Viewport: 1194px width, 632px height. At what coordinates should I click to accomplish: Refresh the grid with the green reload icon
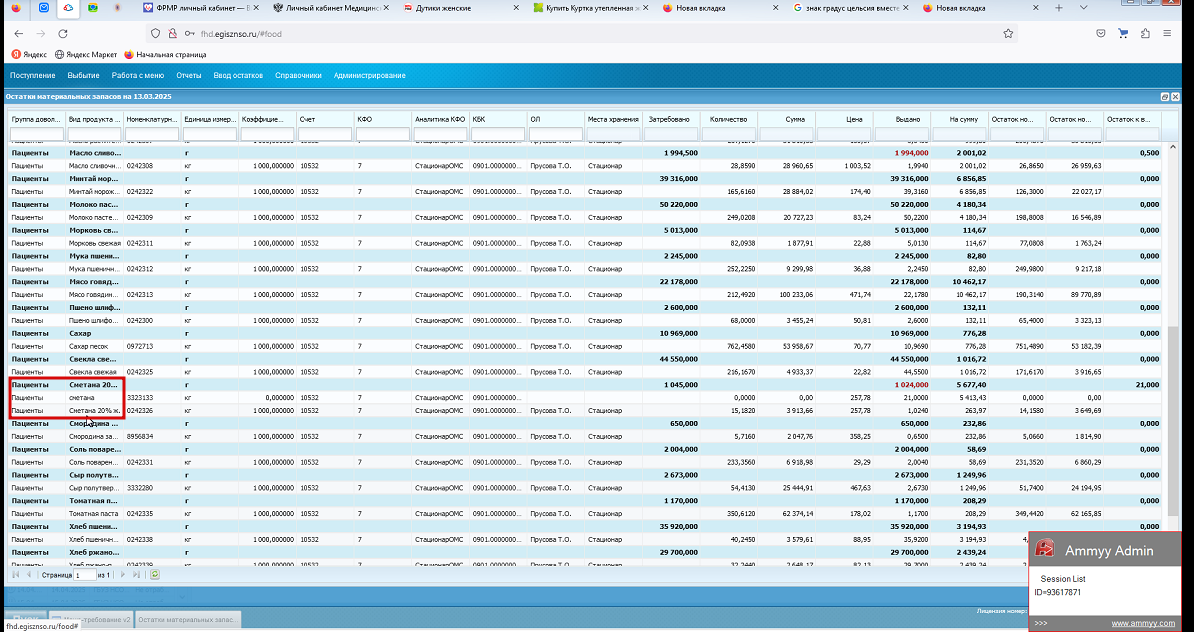click(x=155, y=575)
